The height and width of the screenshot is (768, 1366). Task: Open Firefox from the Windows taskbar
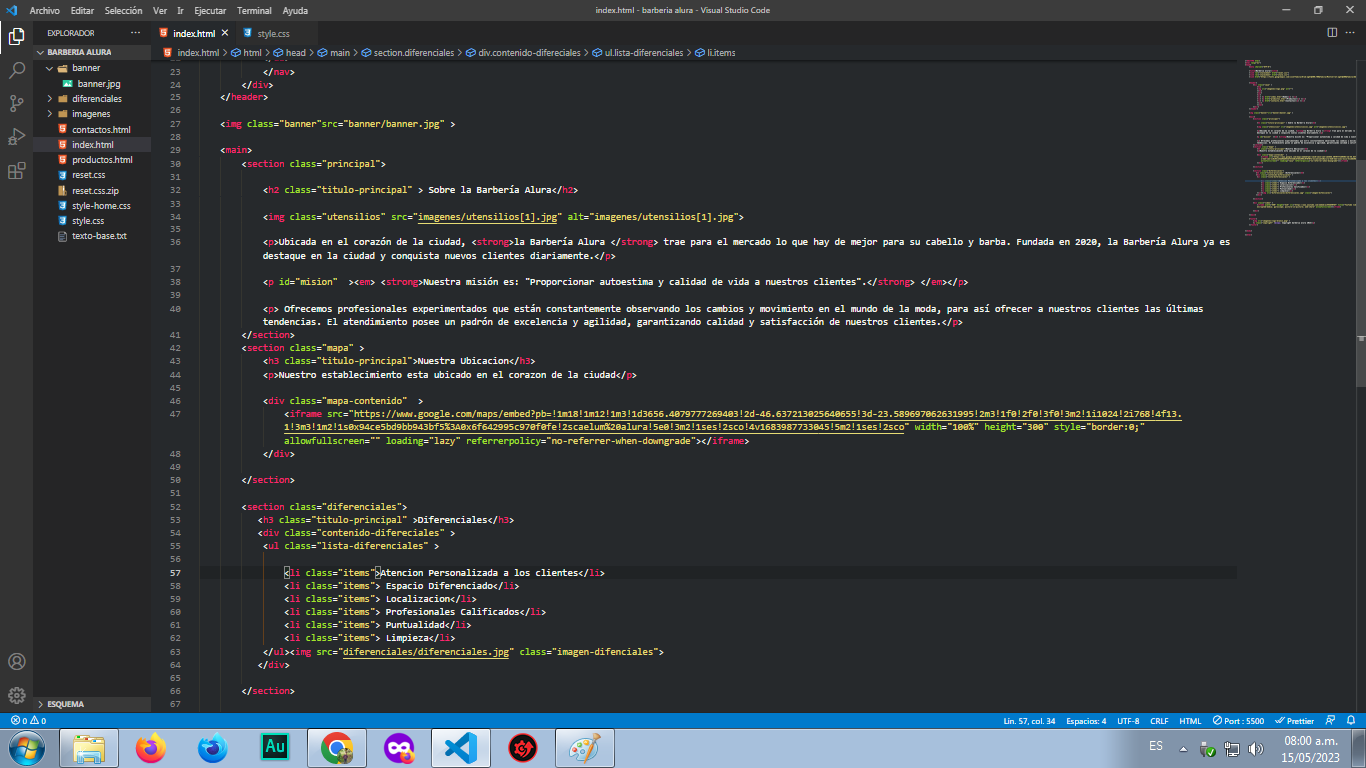[151, 747]
